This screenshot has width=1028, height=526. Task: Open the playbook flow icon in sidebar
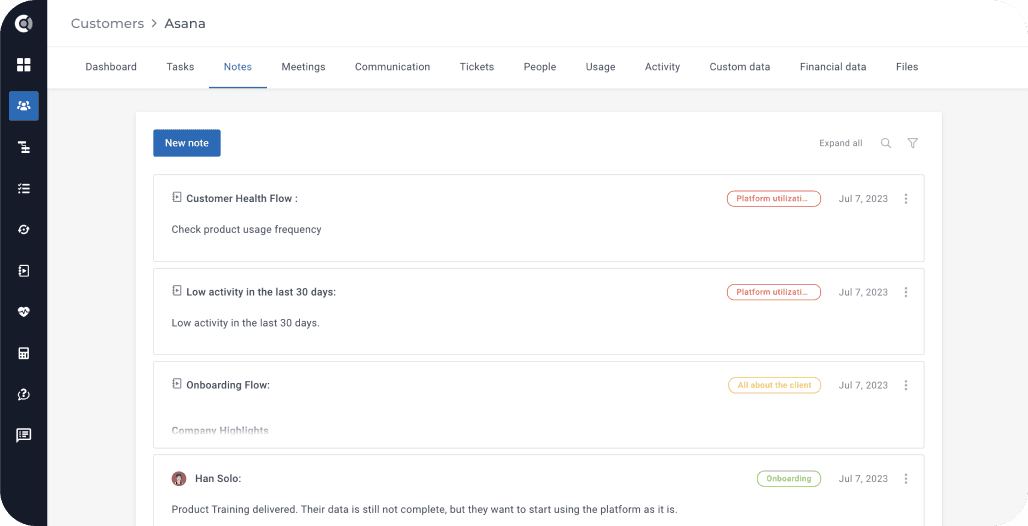(x=24, y=271)
